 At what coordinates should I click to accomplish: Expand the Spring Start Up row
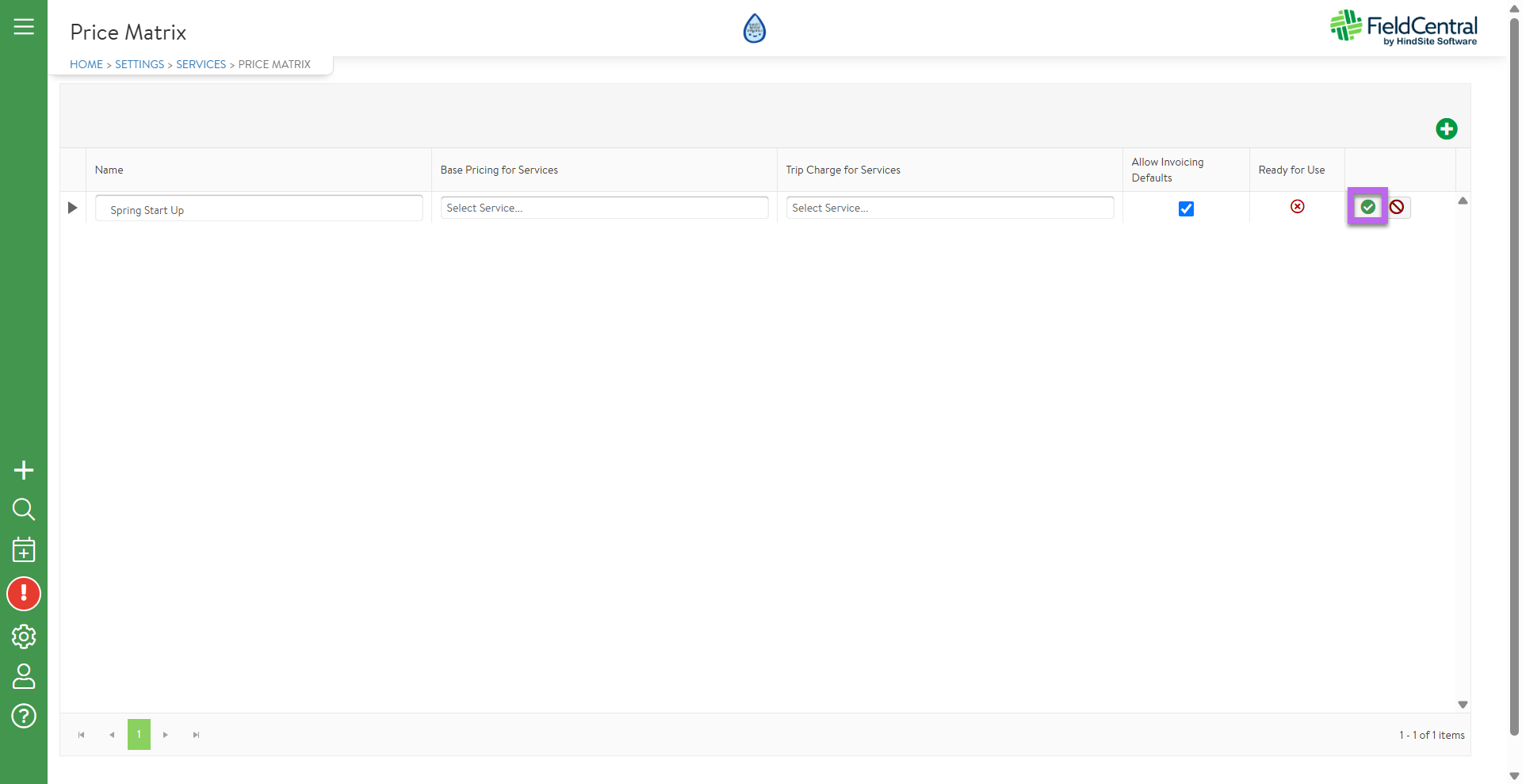pos(72,208)
